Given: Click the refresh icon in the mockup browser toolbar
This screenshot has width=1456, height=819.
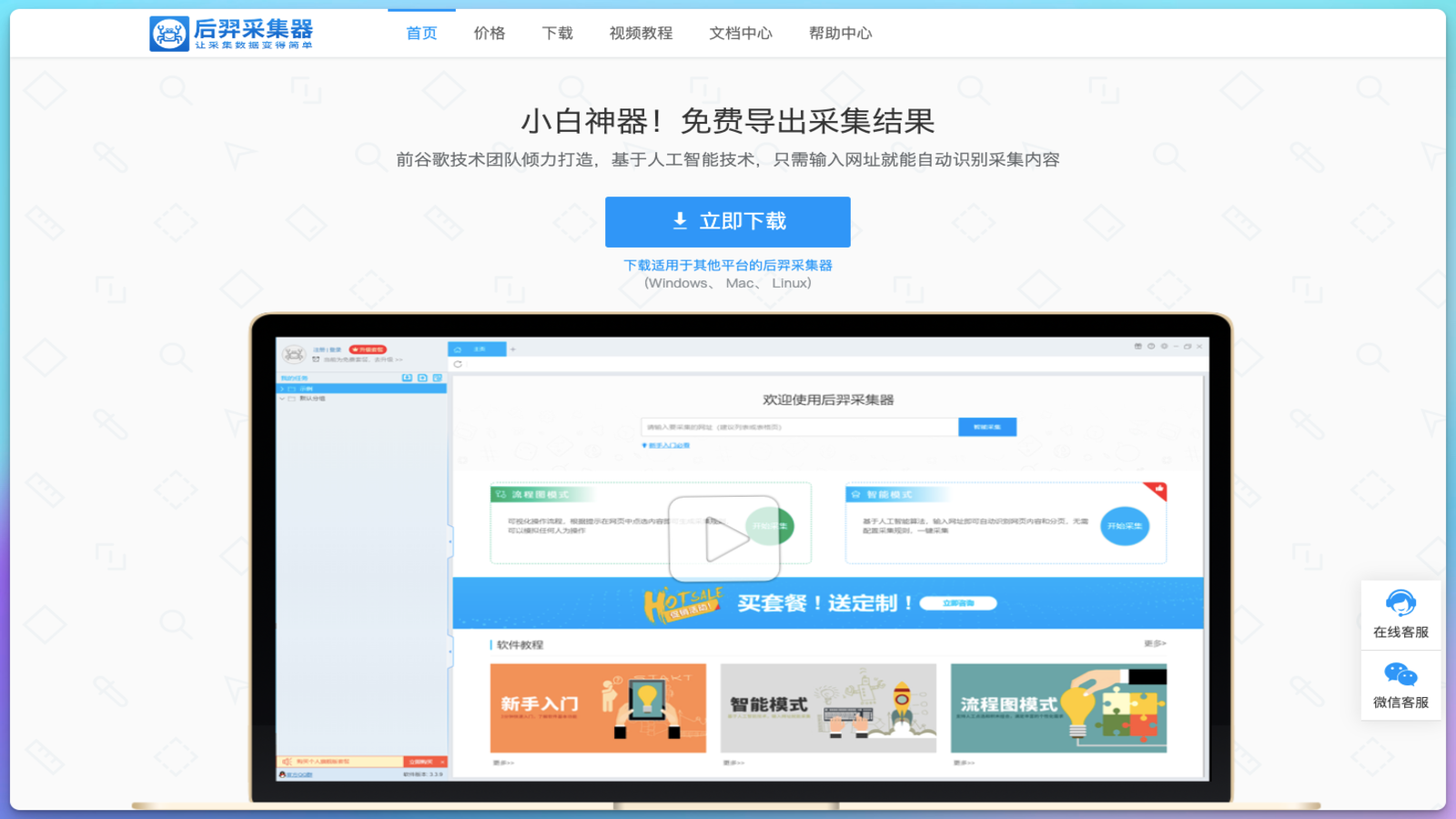Looking at the screenshot, I should click(458, 364).
